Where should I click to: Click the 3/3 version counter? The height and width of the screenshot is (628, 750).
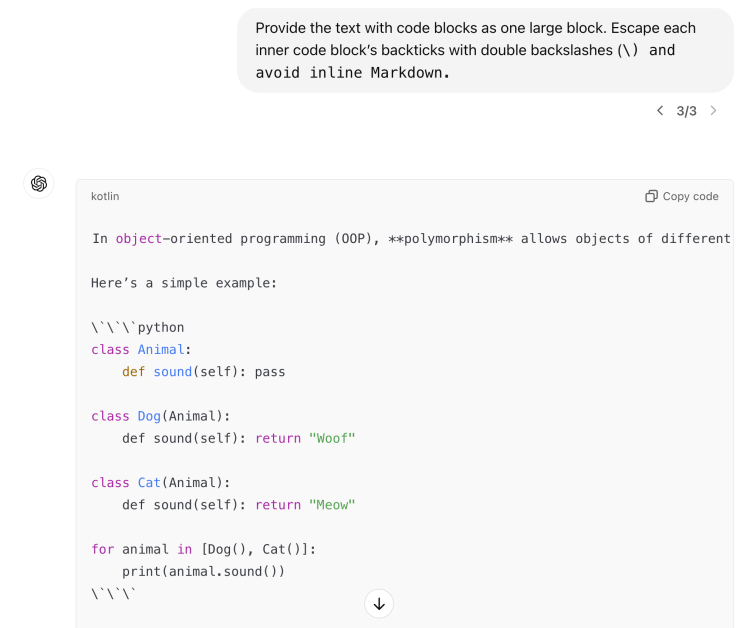[x=686, y=111]
